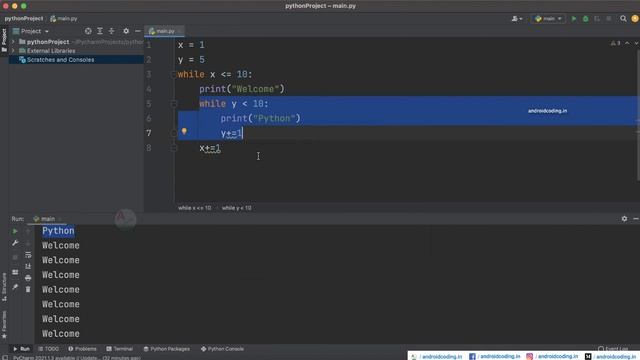Open Run panel settings gear

pos(624,219)
